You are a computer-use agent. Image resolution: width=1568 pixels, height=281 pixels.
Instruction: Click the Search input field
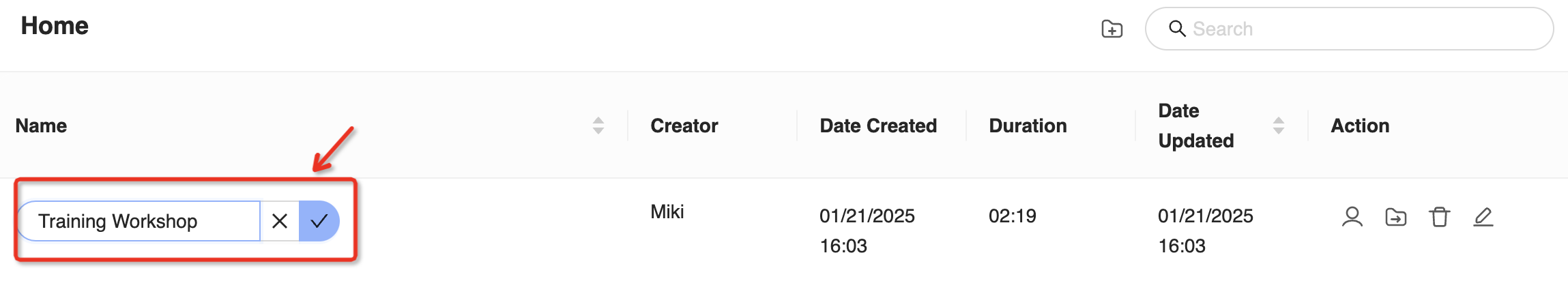pos(1349,29)
